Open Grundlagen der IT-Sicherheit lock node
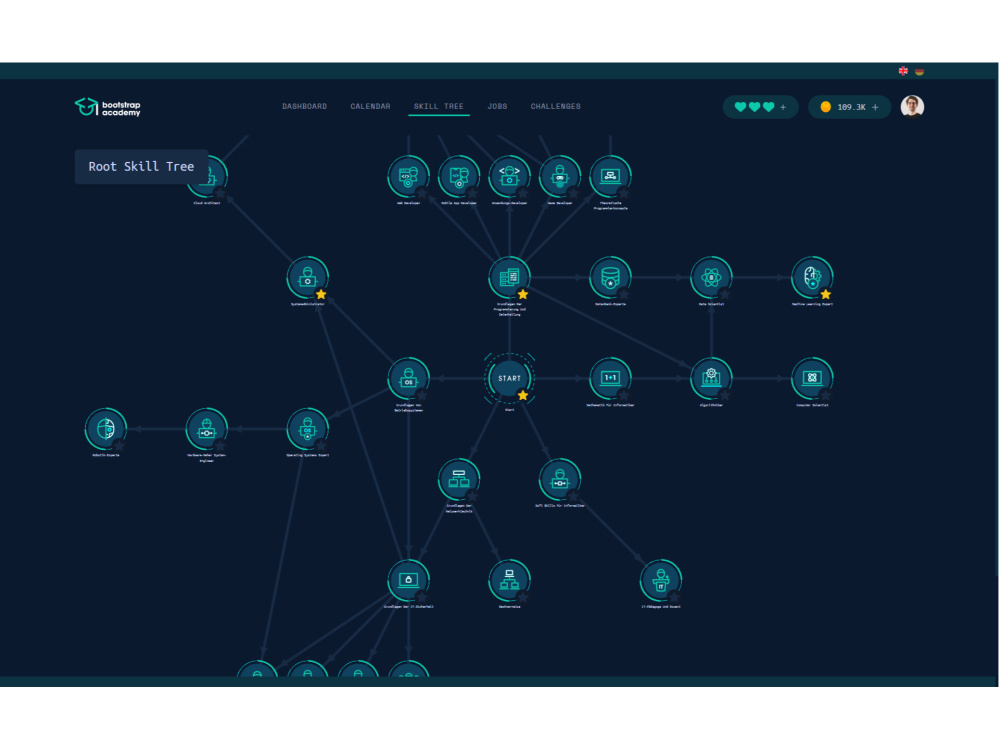 408,580
